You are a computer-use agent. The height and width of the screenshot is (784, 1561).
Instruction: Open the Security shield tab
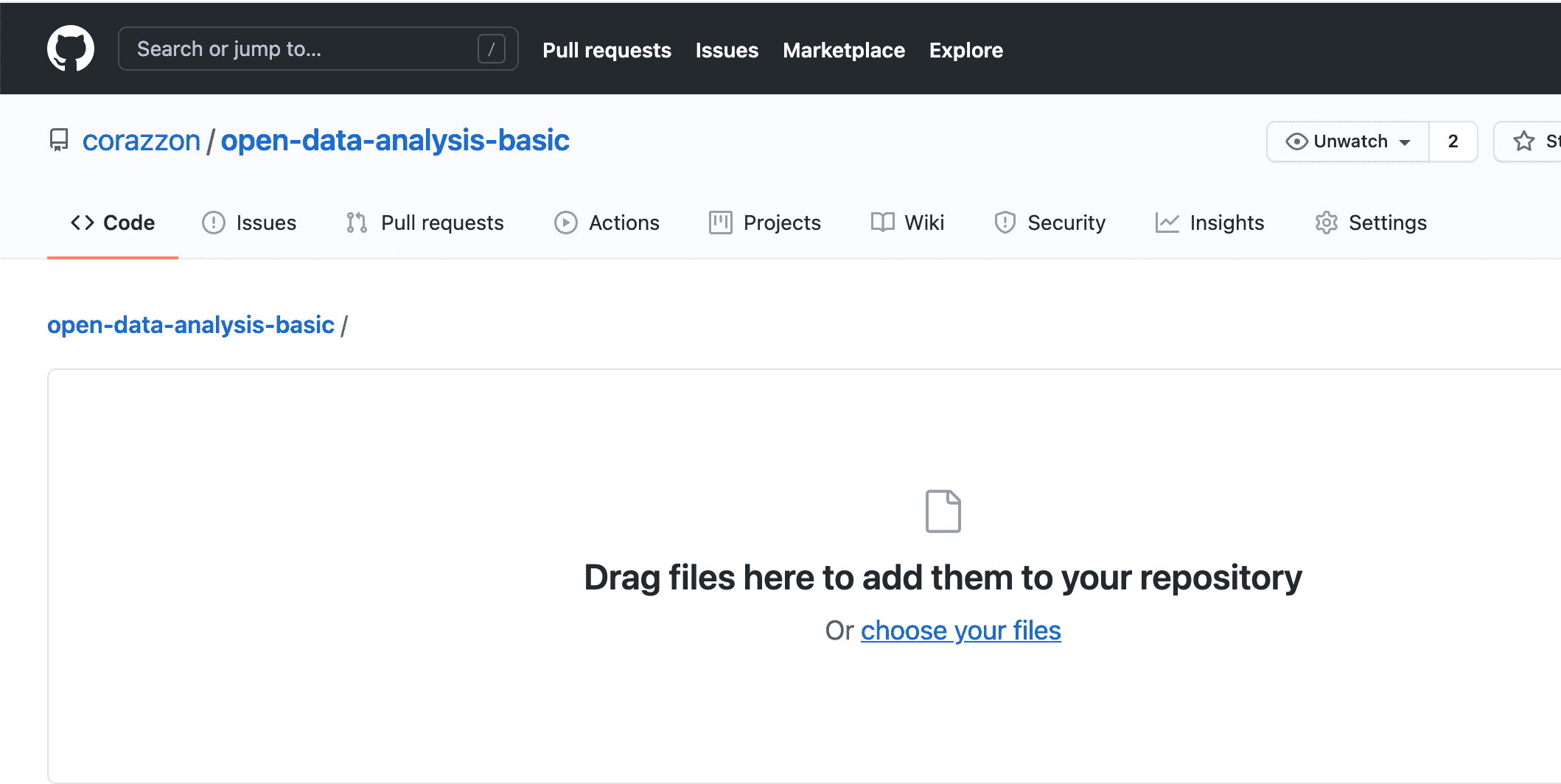point(1050,223)
